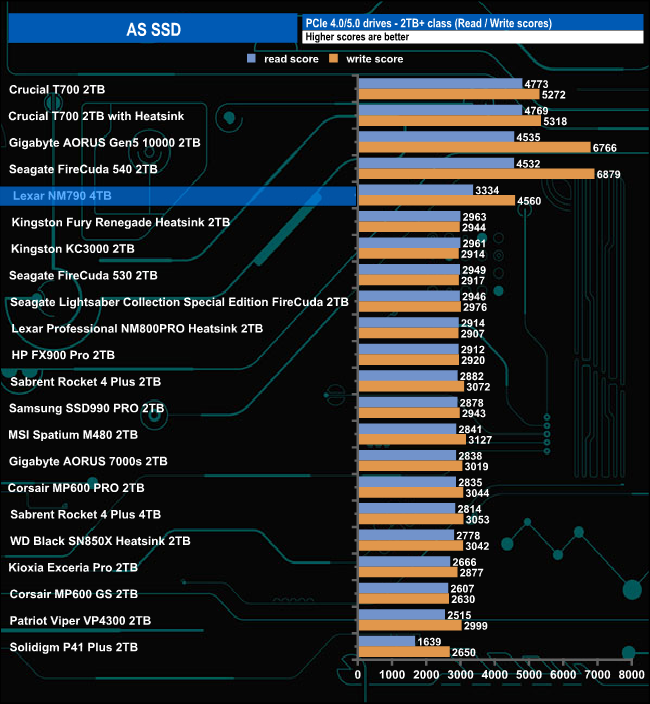Screen dimensions: 650x704
Task: Select 'Corsair MP600 GS 2TB' label
Action: [x=74, y=594]
